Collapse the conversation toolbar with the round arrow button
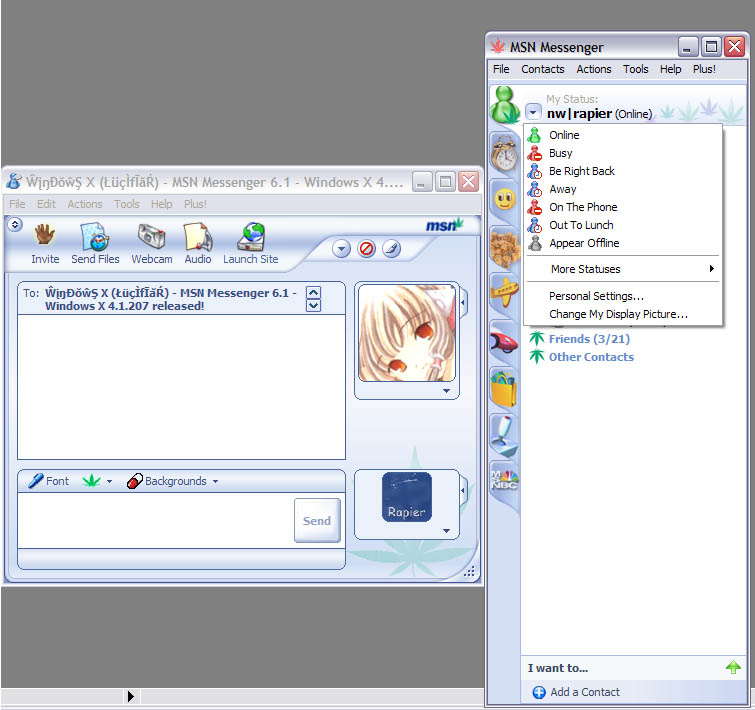The width and height of the screenshot is (755, 710). tap(15, 224)
